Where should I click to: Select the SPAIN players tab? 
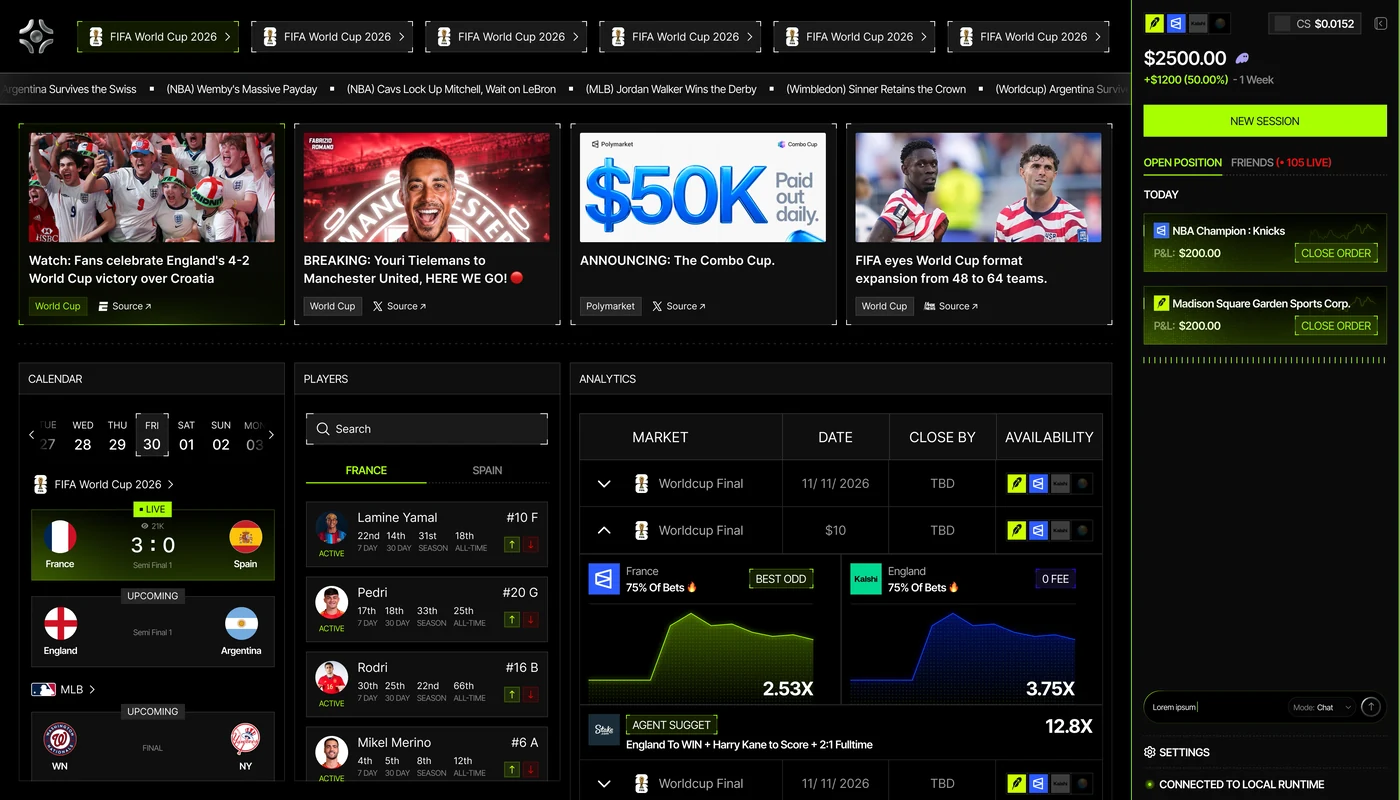(487, 470)
